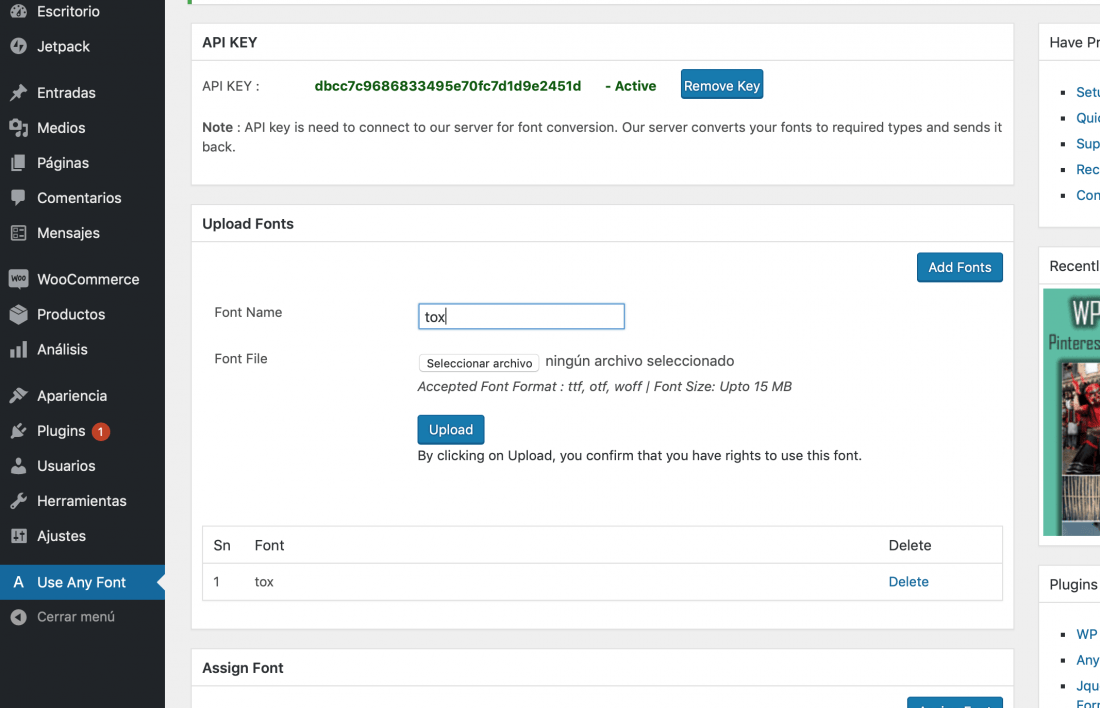Click the '- Active' status text
The height and width of the screenshot is (708, 1100).
click(631, 86)
